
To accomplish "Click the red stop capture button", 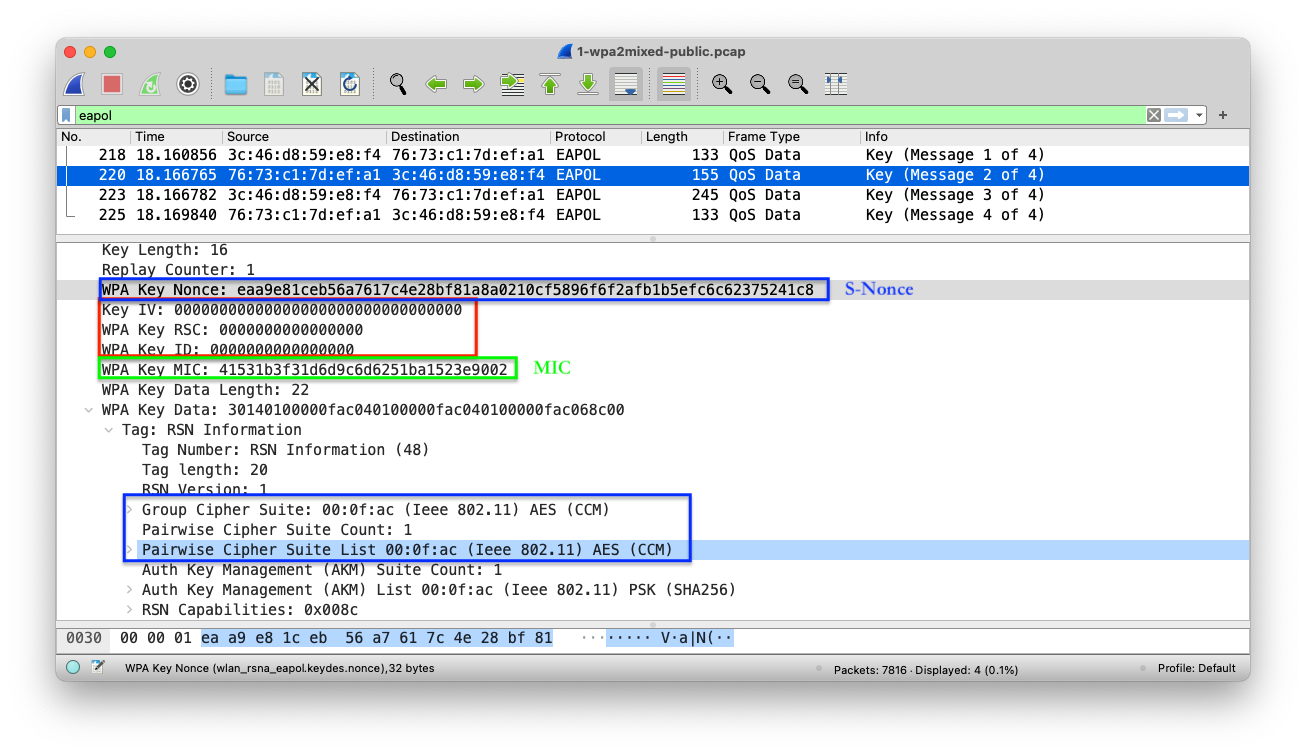I will tap(111, 85).
